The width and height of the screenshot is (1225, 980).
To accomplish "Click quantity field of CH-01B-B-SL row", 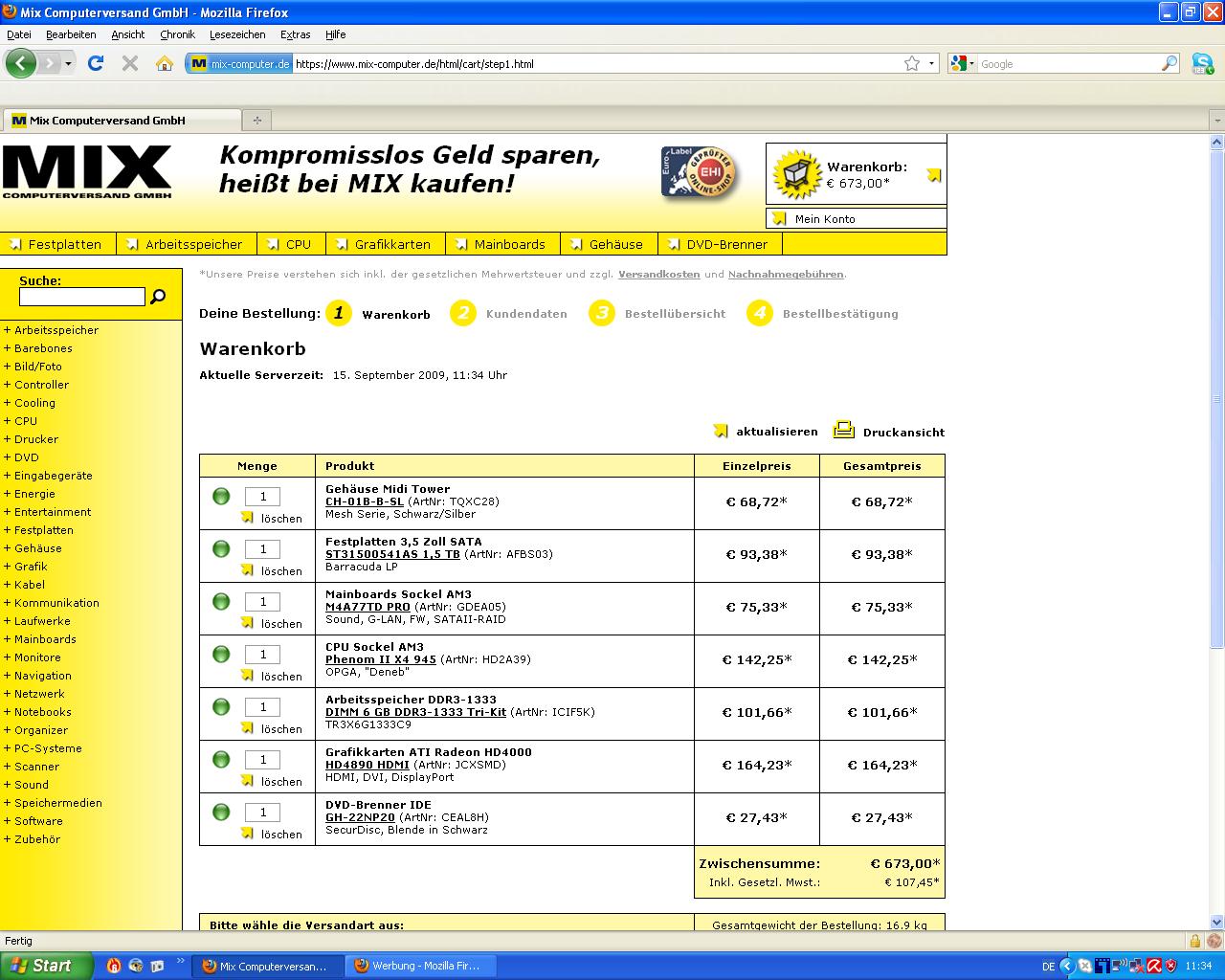I will tap(262, 497).
